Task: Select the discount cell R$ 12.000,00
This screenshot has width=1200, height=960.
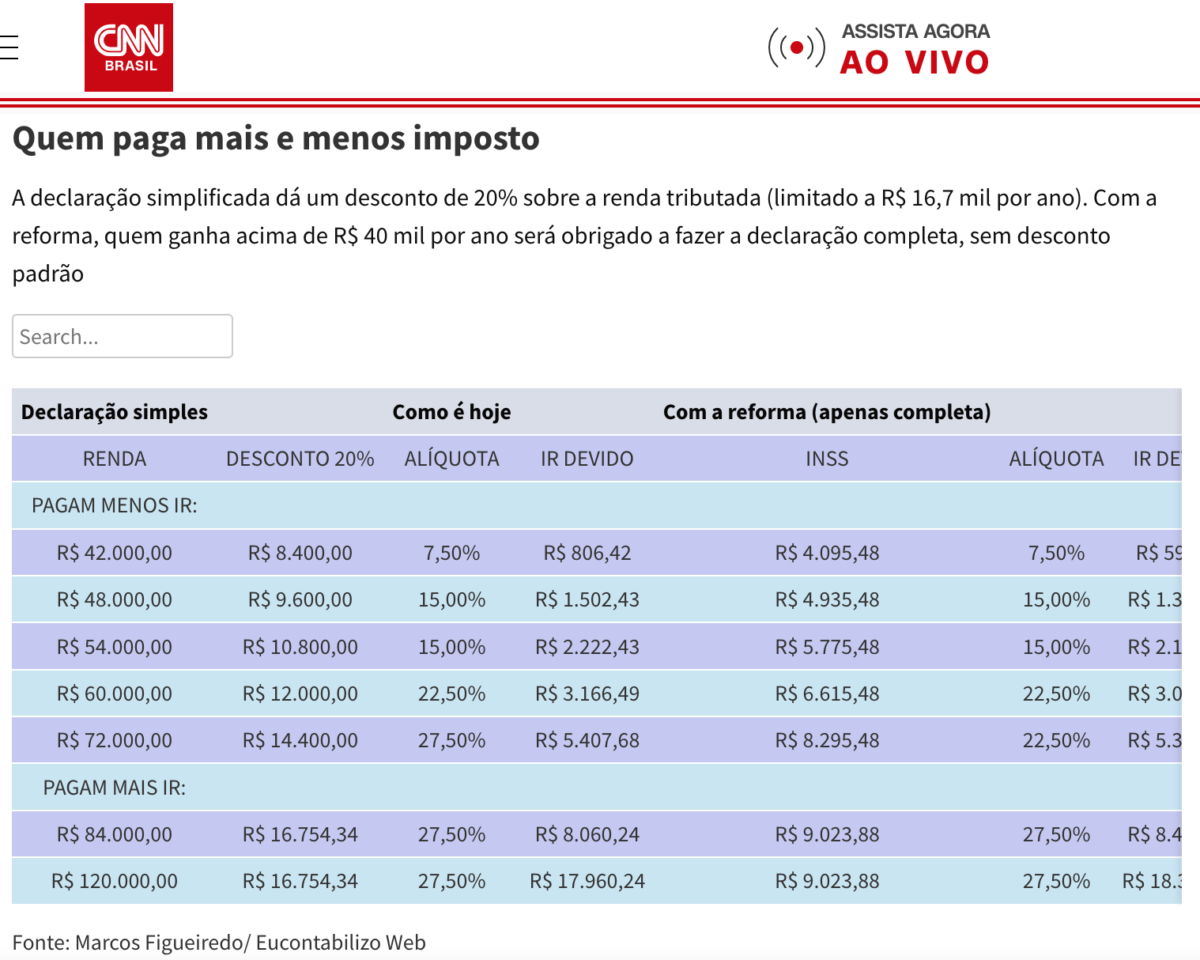Action: tap(300, 694)
